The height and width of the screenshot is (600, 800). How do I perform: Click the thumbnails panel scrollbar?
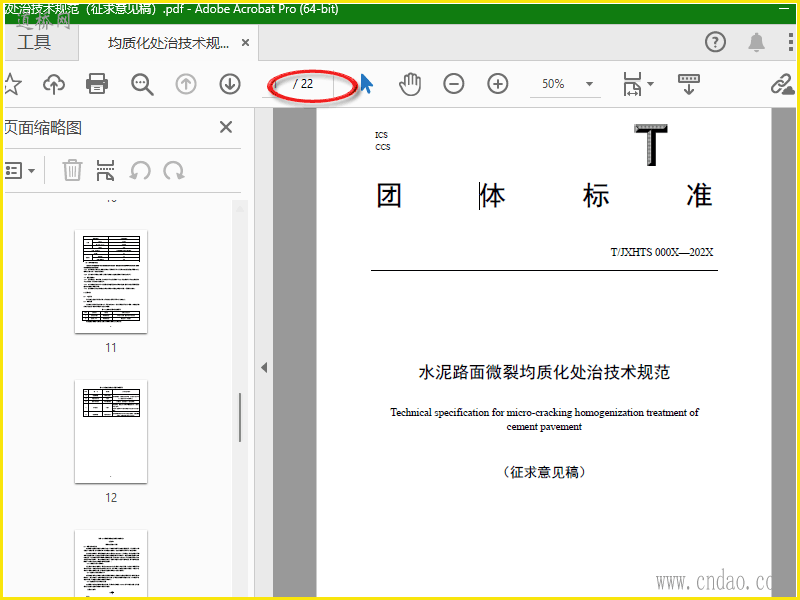(240, 417)
